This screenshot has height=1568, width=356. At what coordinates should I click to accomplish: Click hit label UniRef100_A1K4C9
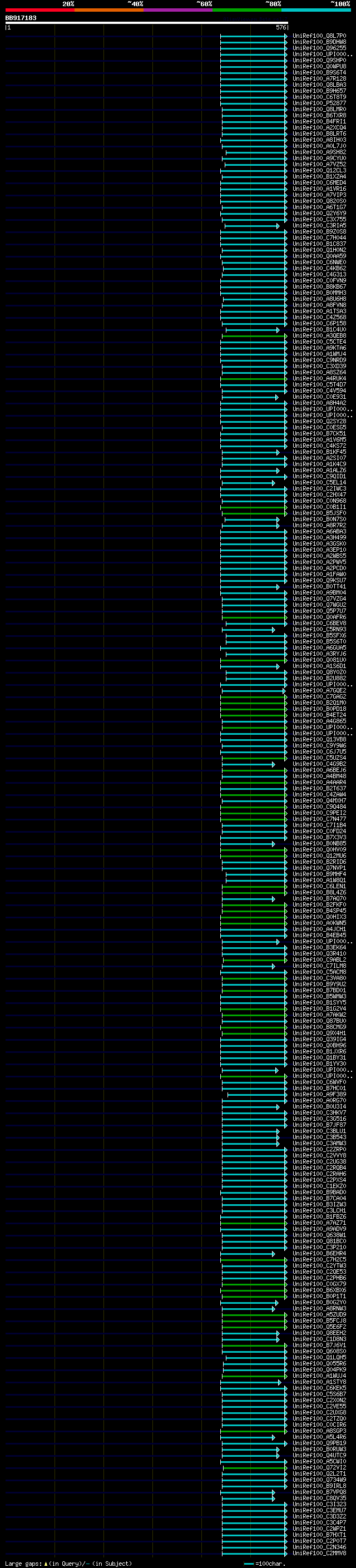pos(319,464)
